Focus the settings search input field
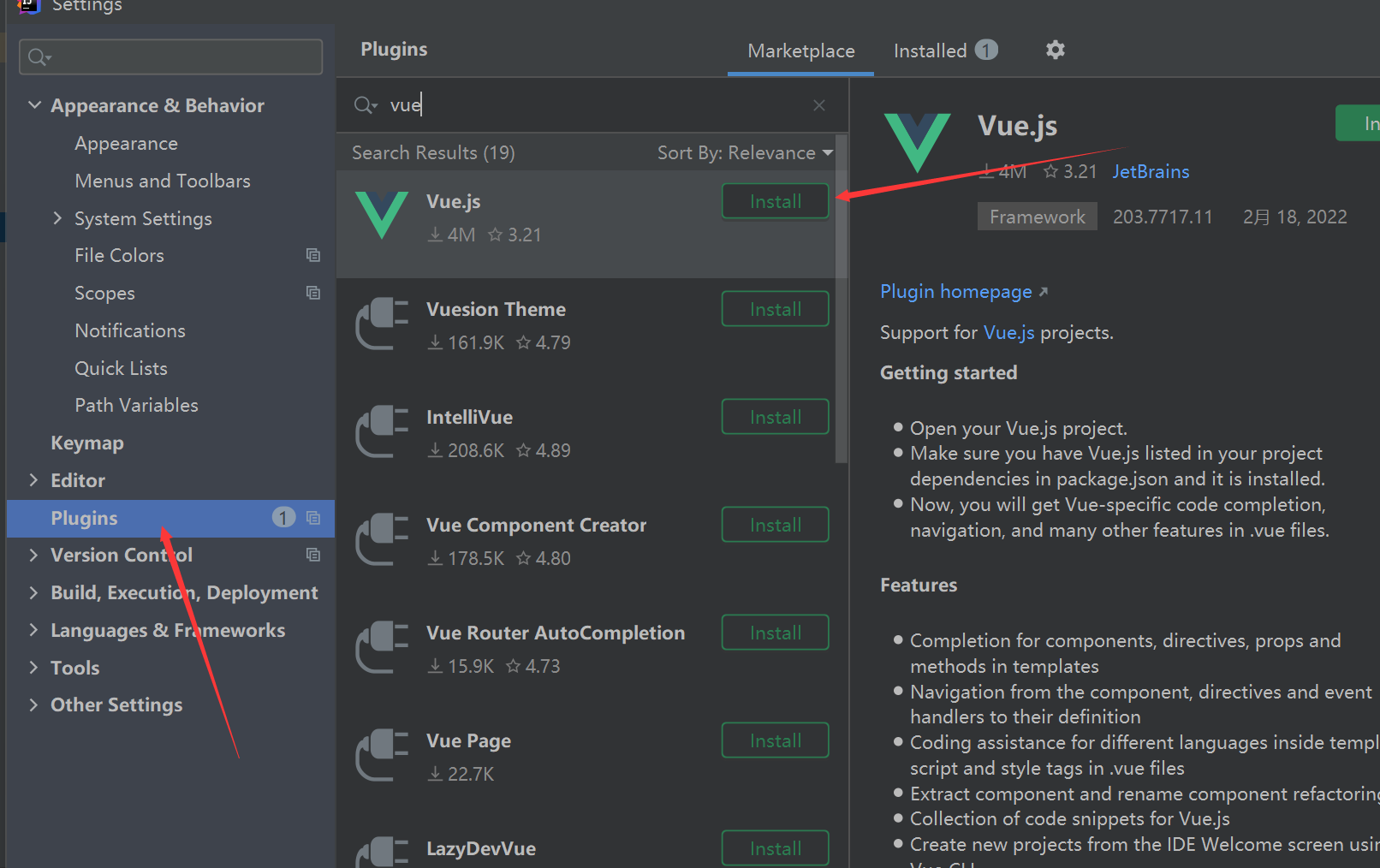This screenshot has width=1380, height=868. click(170, 56)
